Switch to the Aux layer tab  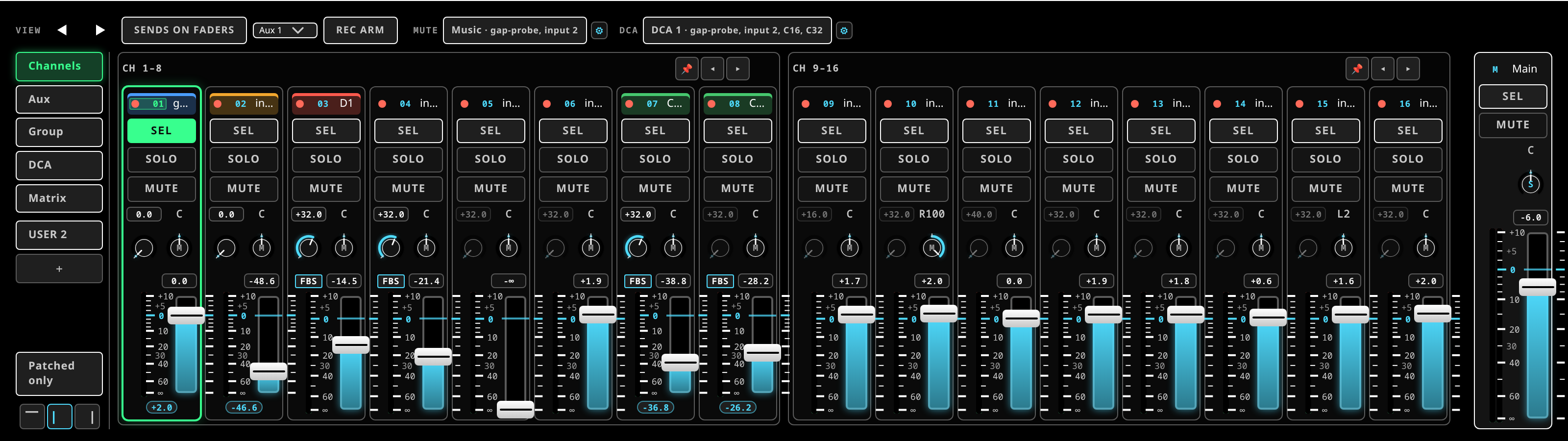click(x=59, y=99)
